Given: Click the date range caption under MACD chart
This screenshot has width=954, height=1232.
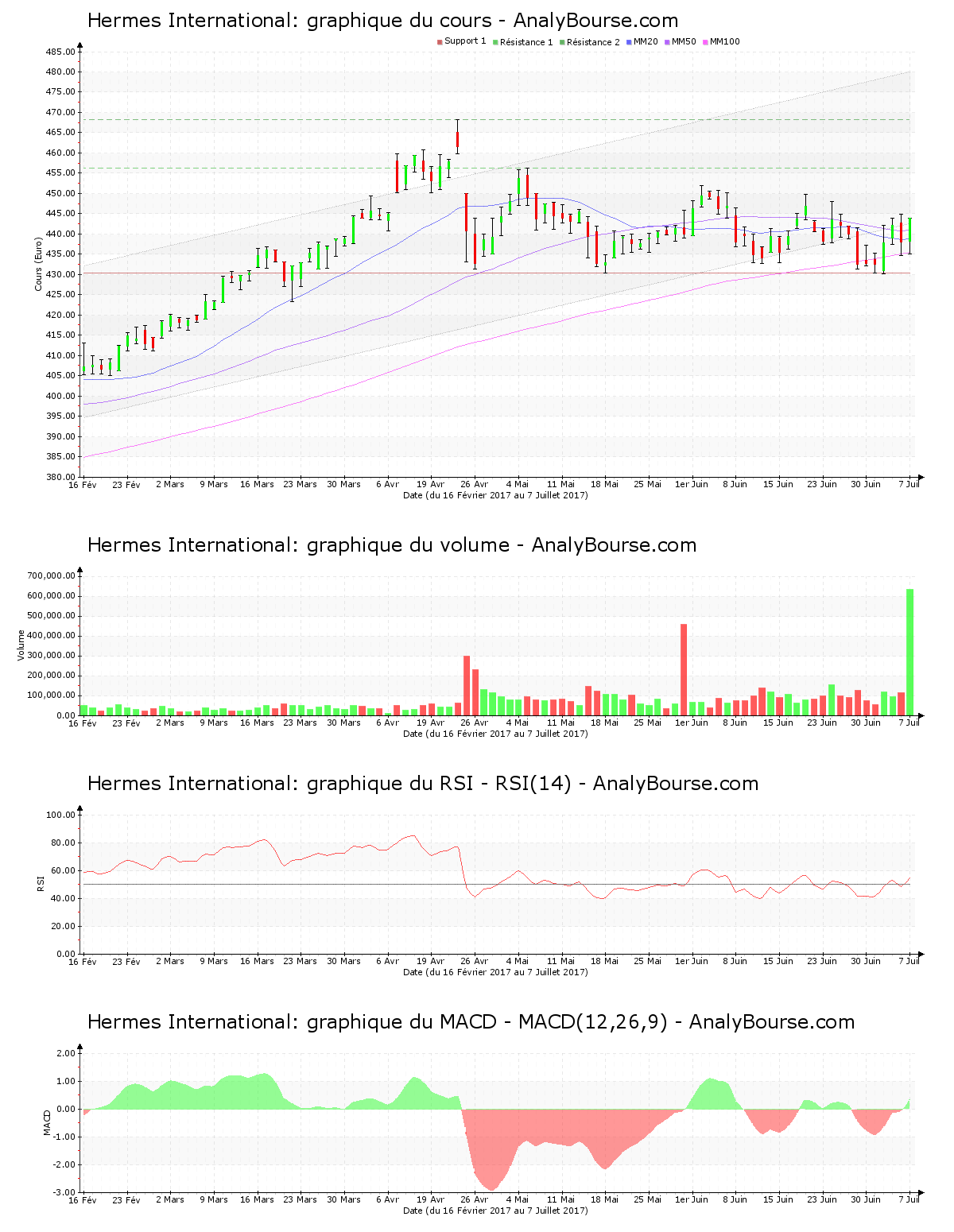Looking at the screenshot, I should (495, 1211).
